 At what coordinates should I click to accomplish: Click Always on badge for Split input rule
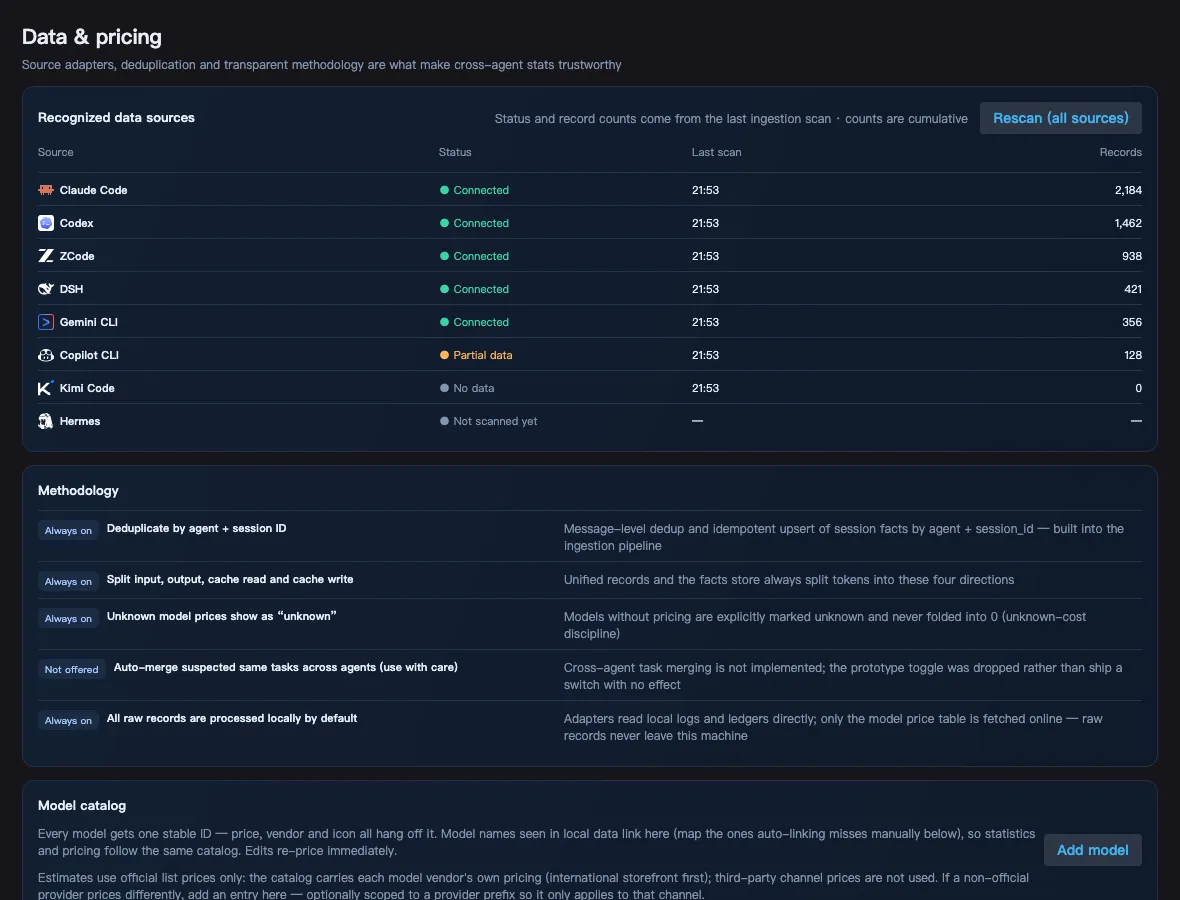pos(68,582)
